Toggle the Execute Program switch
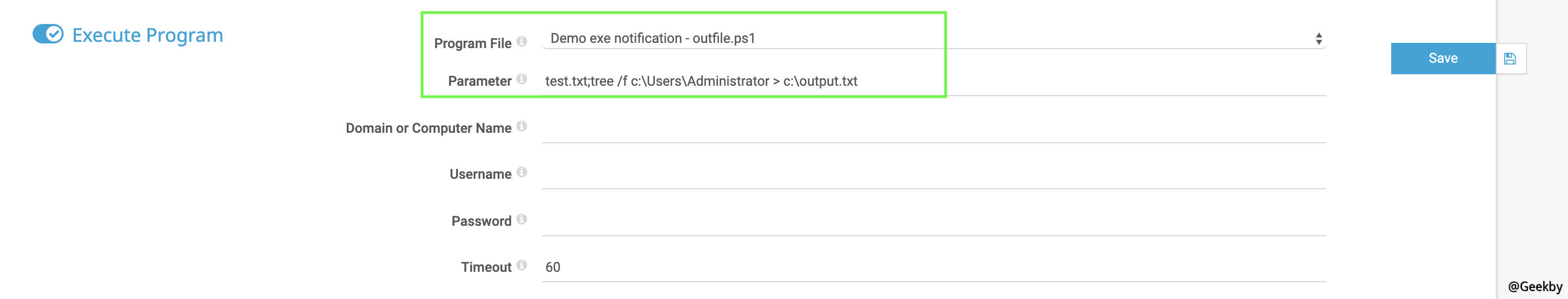Image resolution: width=1568 pixels, height=299 pixels. click(48, 34)
